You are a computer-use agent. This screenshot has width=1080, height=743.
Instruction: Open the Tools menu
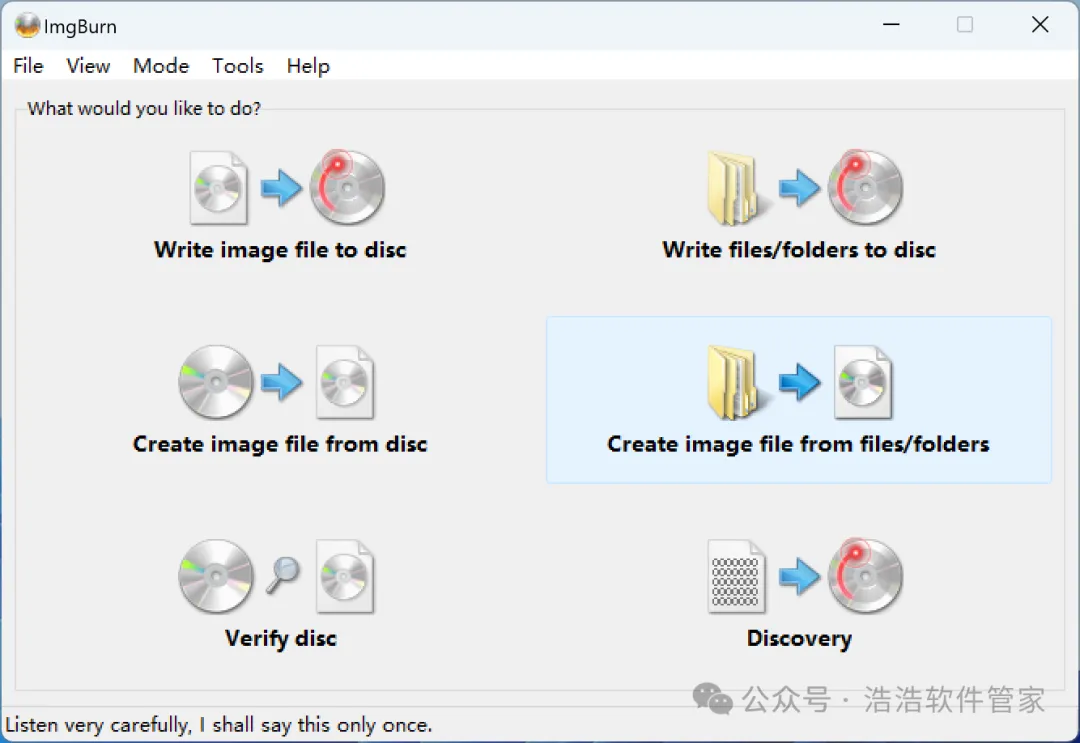pos(238,66)
